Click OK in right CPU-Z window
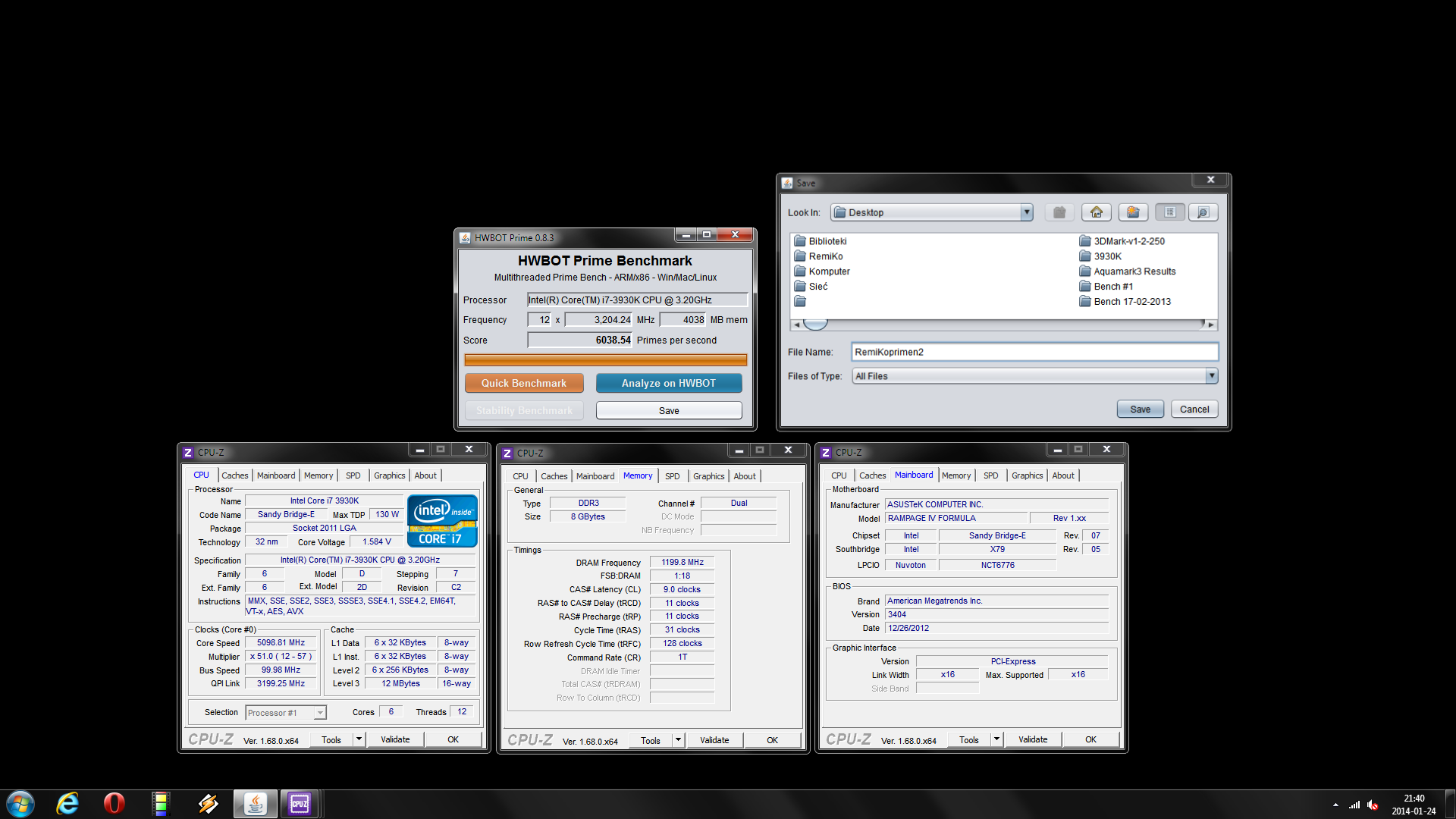The width and height of the screenshot is (1456, 819). pyautogui.click(x=1090, y=739)
